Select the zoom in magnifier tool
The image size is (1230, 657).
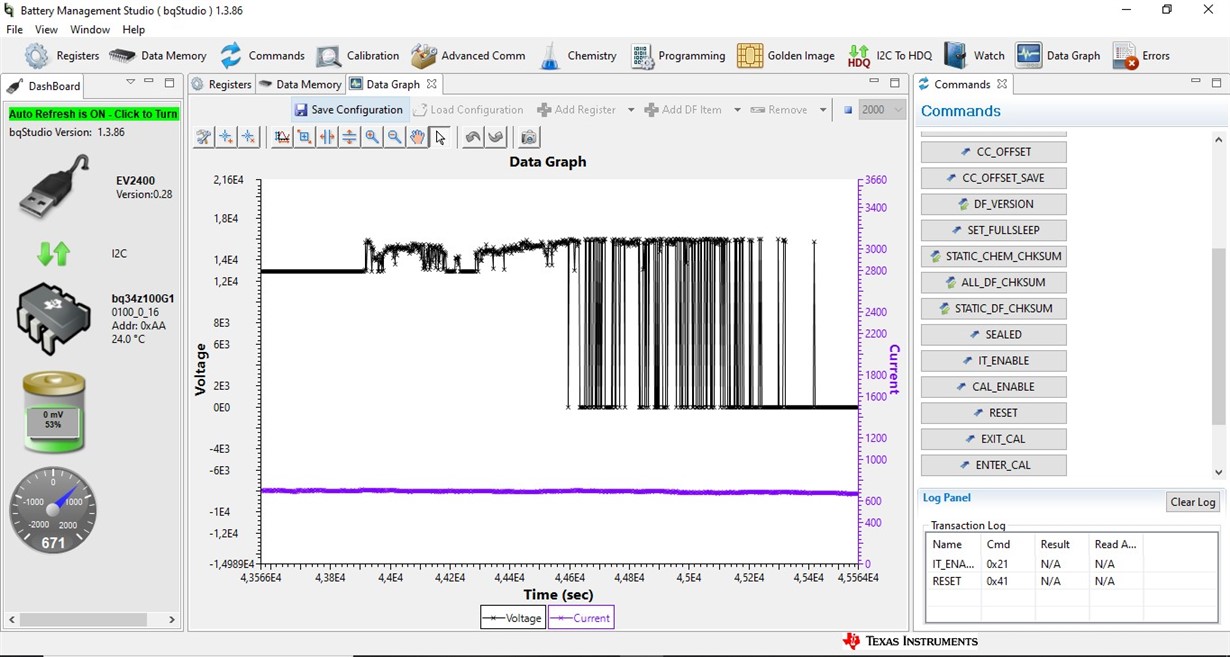tap(372, 137)
